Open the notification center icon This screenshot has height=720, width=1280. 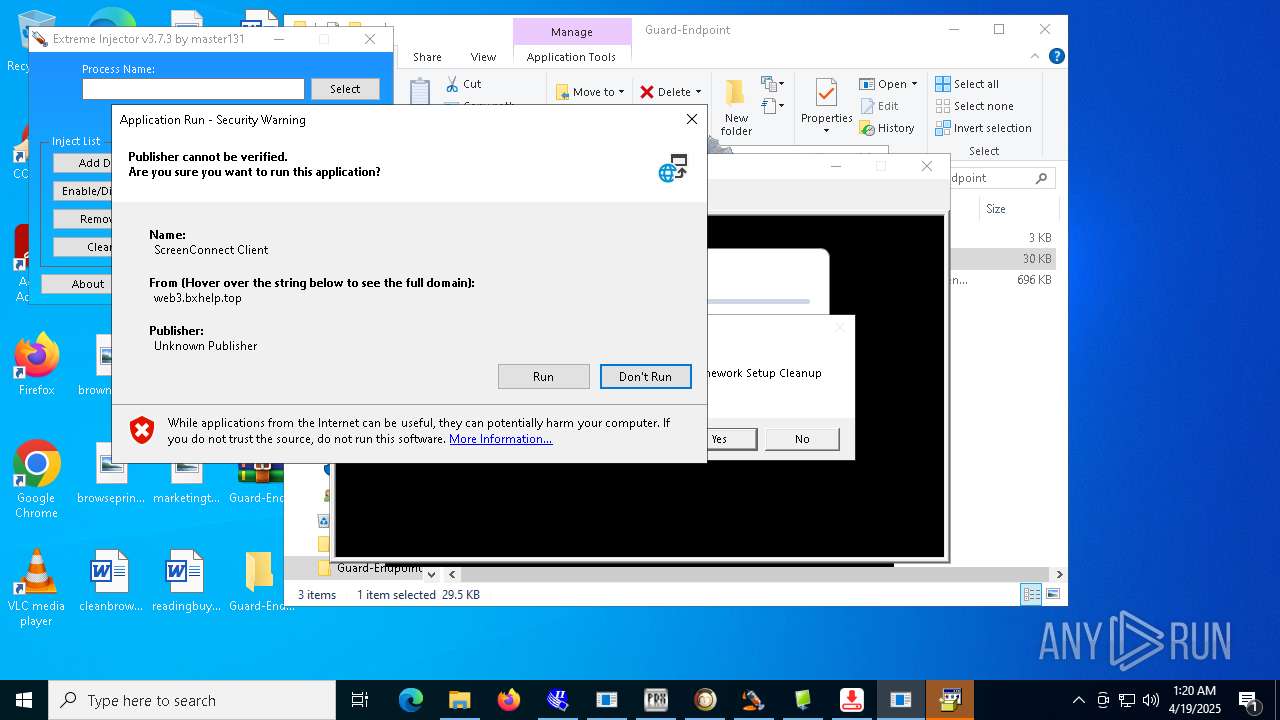(1248, 700)
